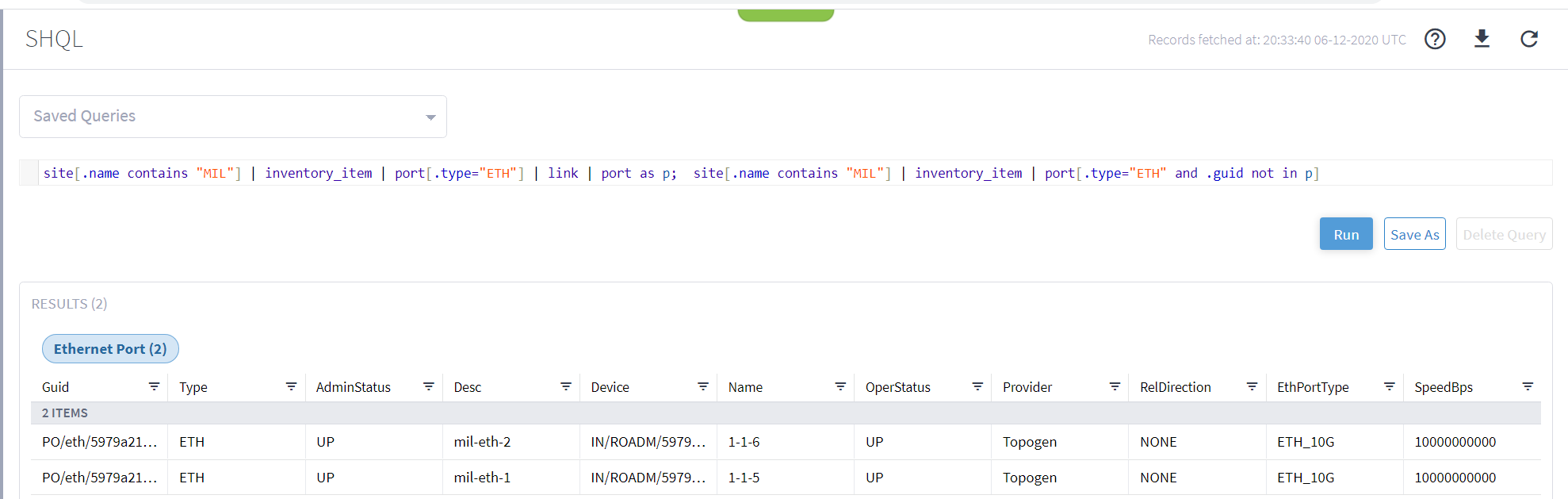The width and height of the screenshot is (1568, 499).
Task: Download the query results
Action: [1482, 39]
